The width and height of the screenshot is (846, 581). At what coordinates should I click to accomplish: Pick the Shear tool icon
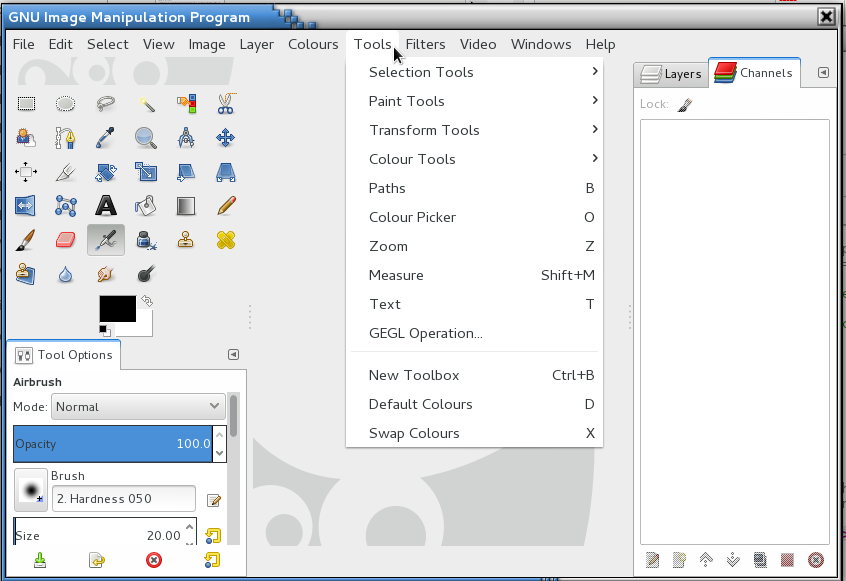point(186,172)
